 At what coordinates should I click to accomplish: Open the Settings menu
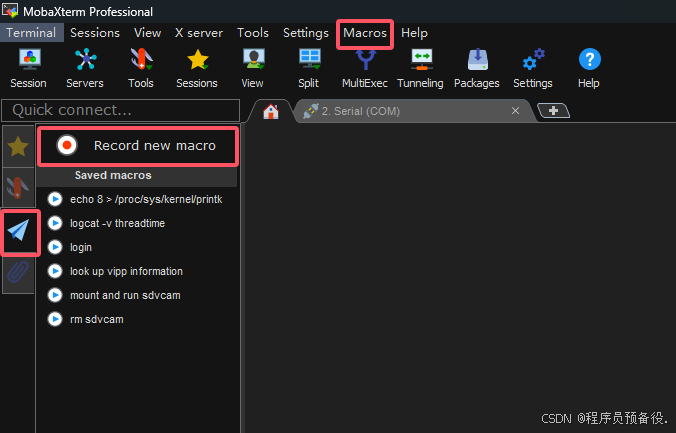(306, 33)
